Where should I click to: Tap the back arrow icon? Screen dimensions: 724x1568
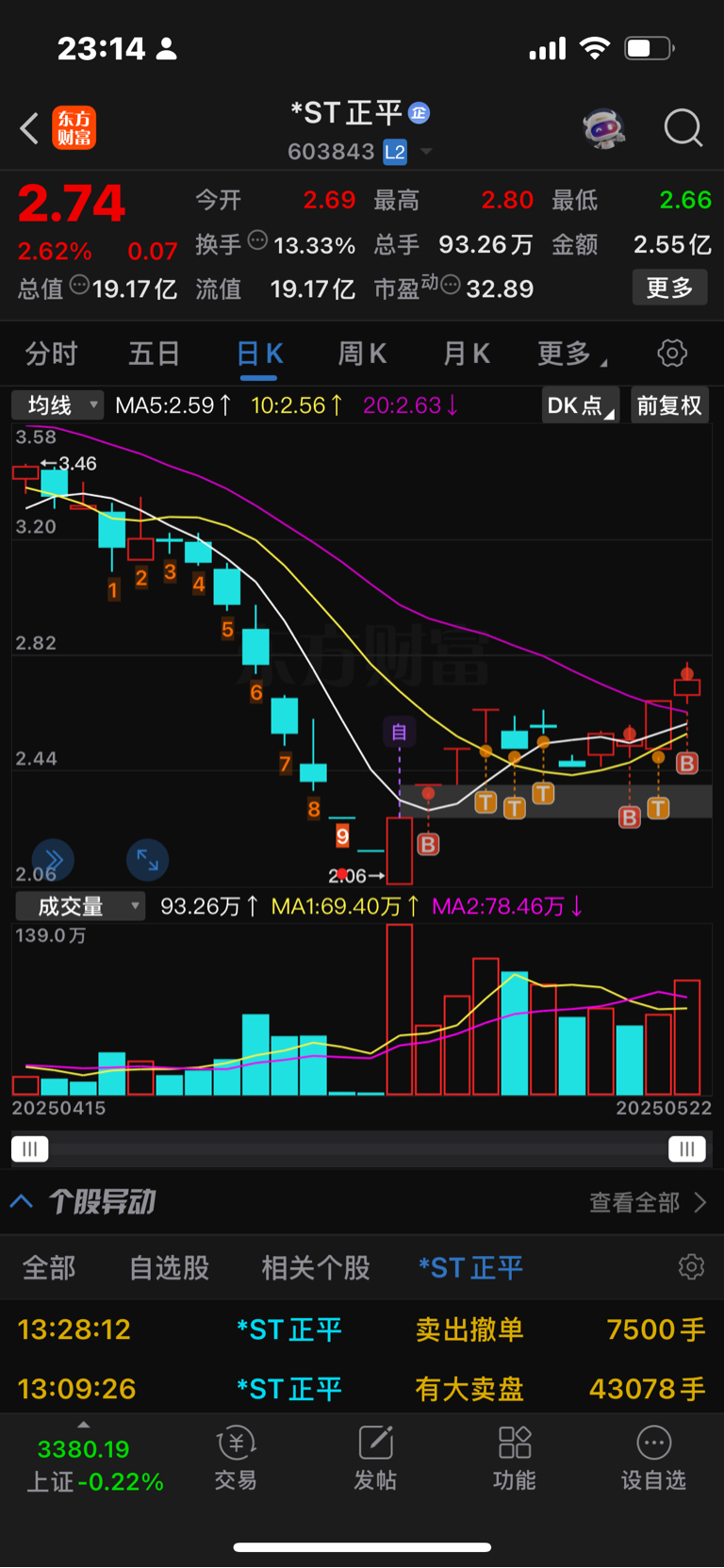coord(29,128)
